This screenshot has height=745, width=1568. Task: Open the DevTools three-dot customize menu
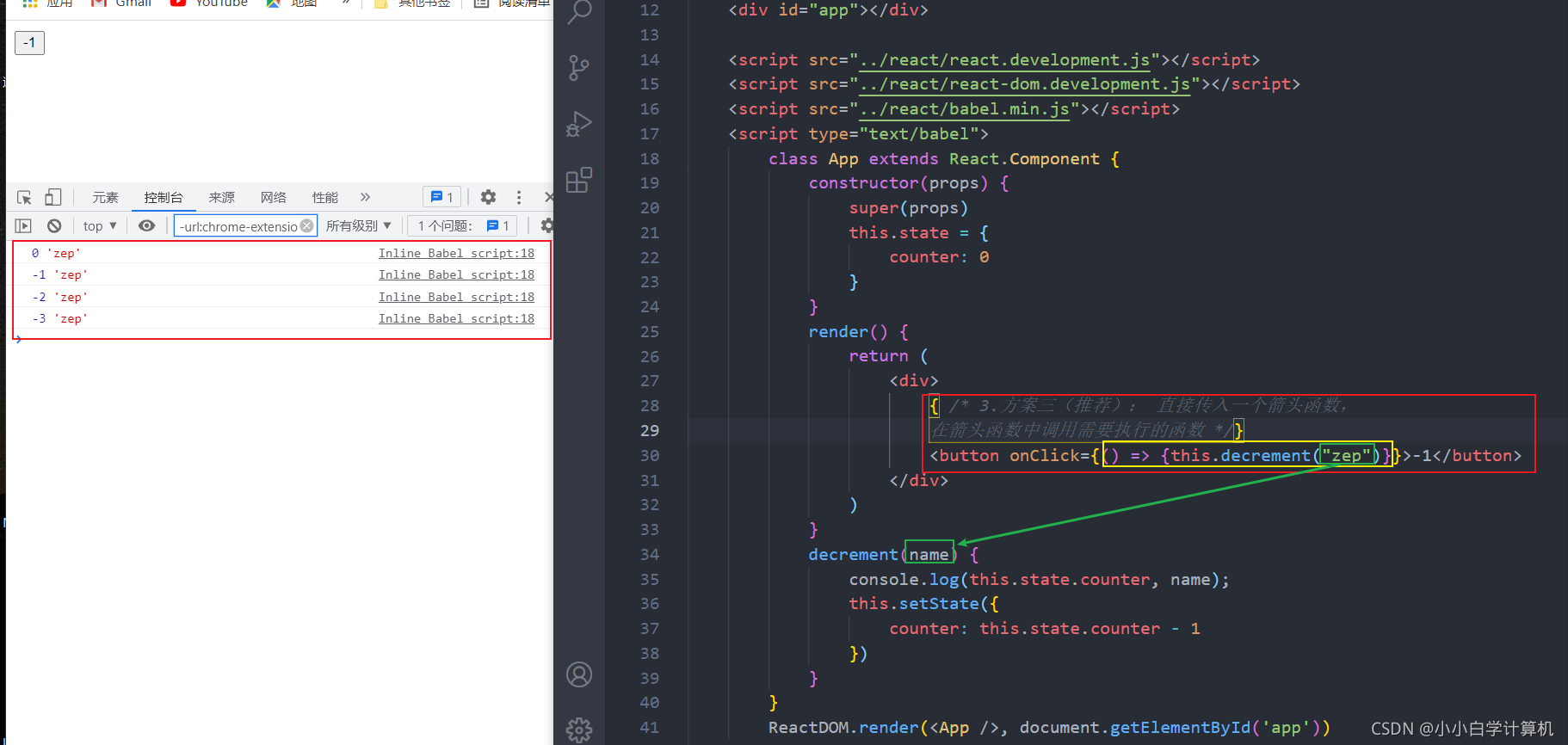(x=518, y=197)
